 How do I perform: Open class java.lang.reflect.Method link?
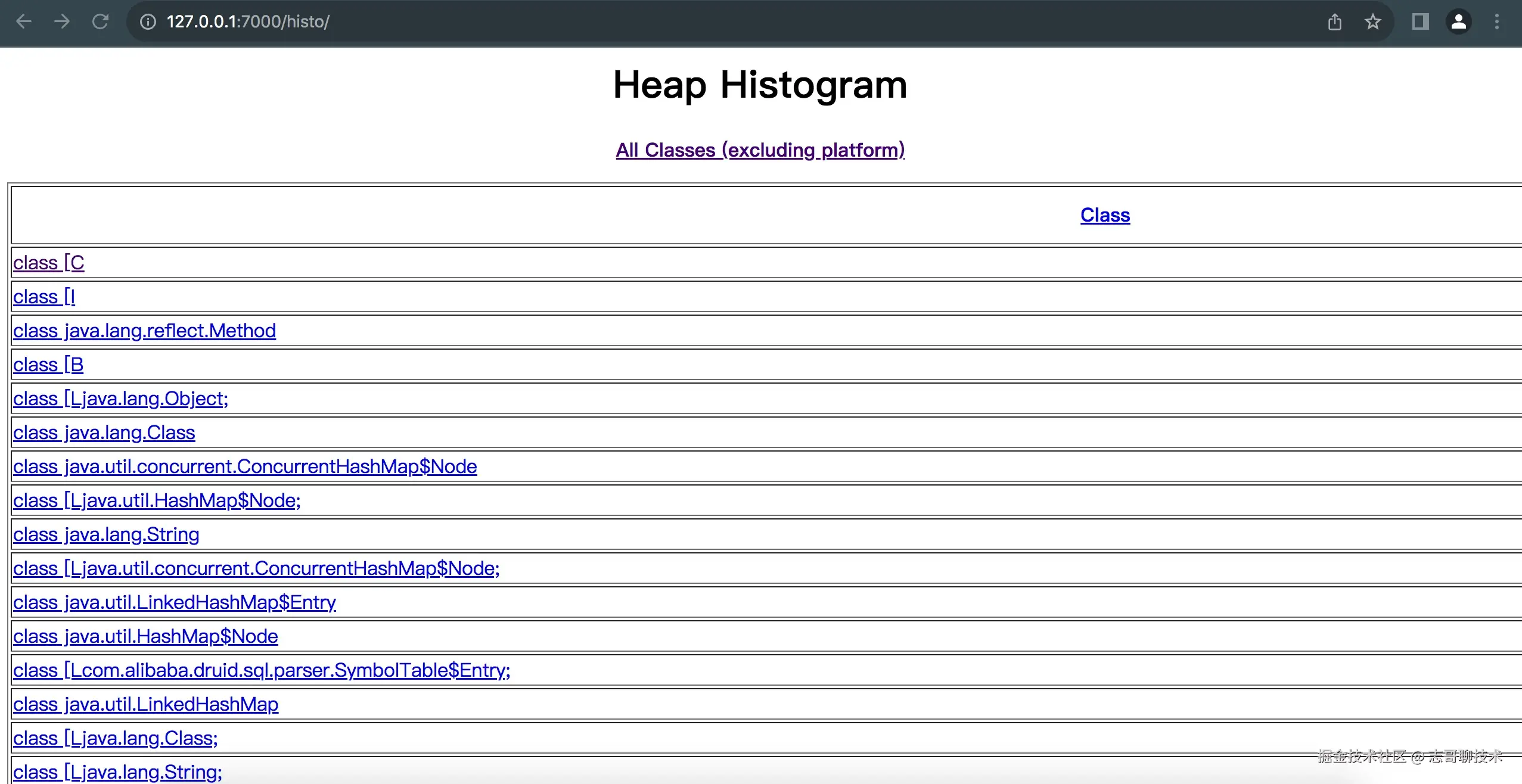pyautogui.click(x=144, y=331)
